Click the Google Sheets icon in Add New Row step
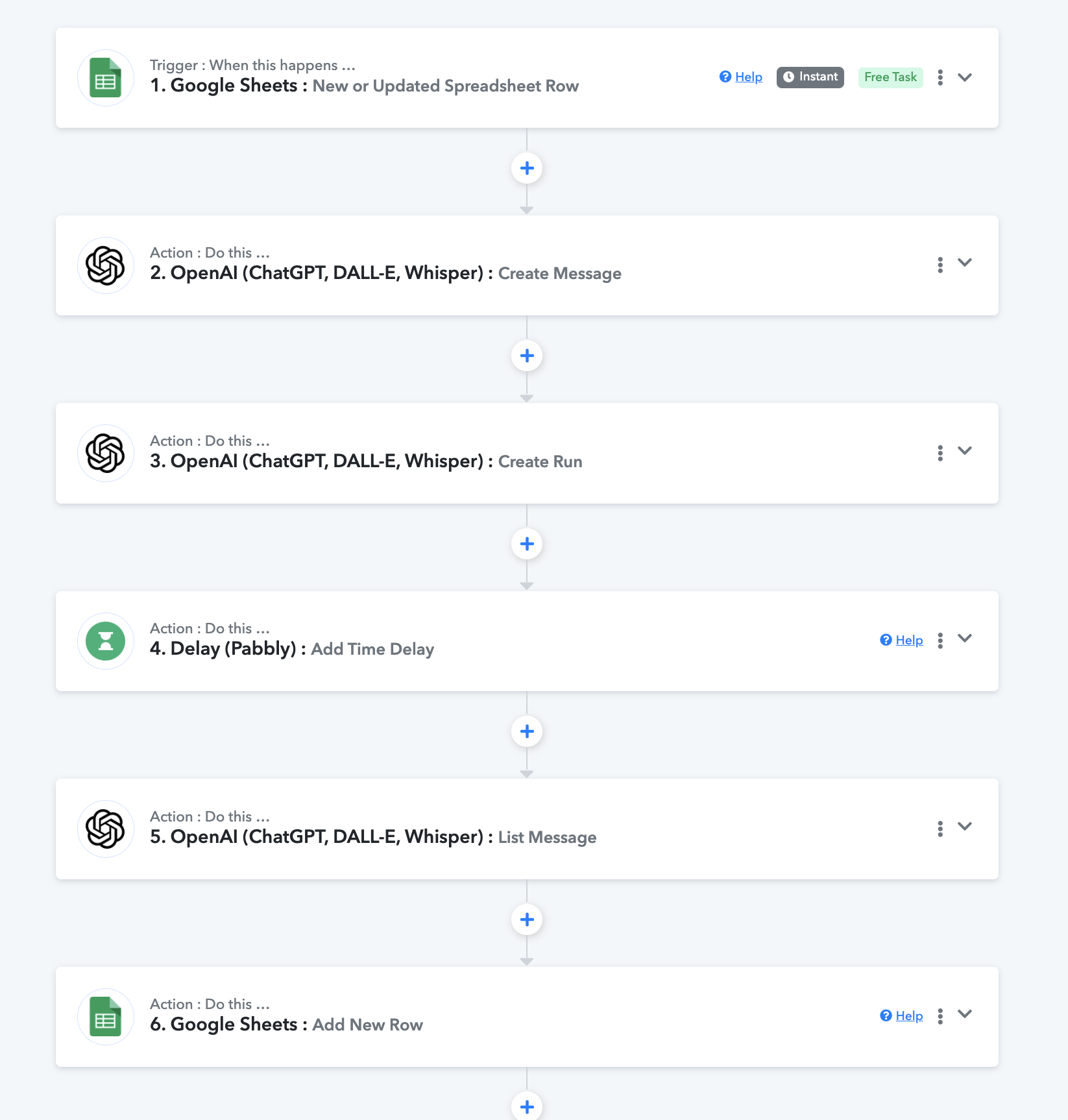1068x1120 pixels. click(106, 1017)
